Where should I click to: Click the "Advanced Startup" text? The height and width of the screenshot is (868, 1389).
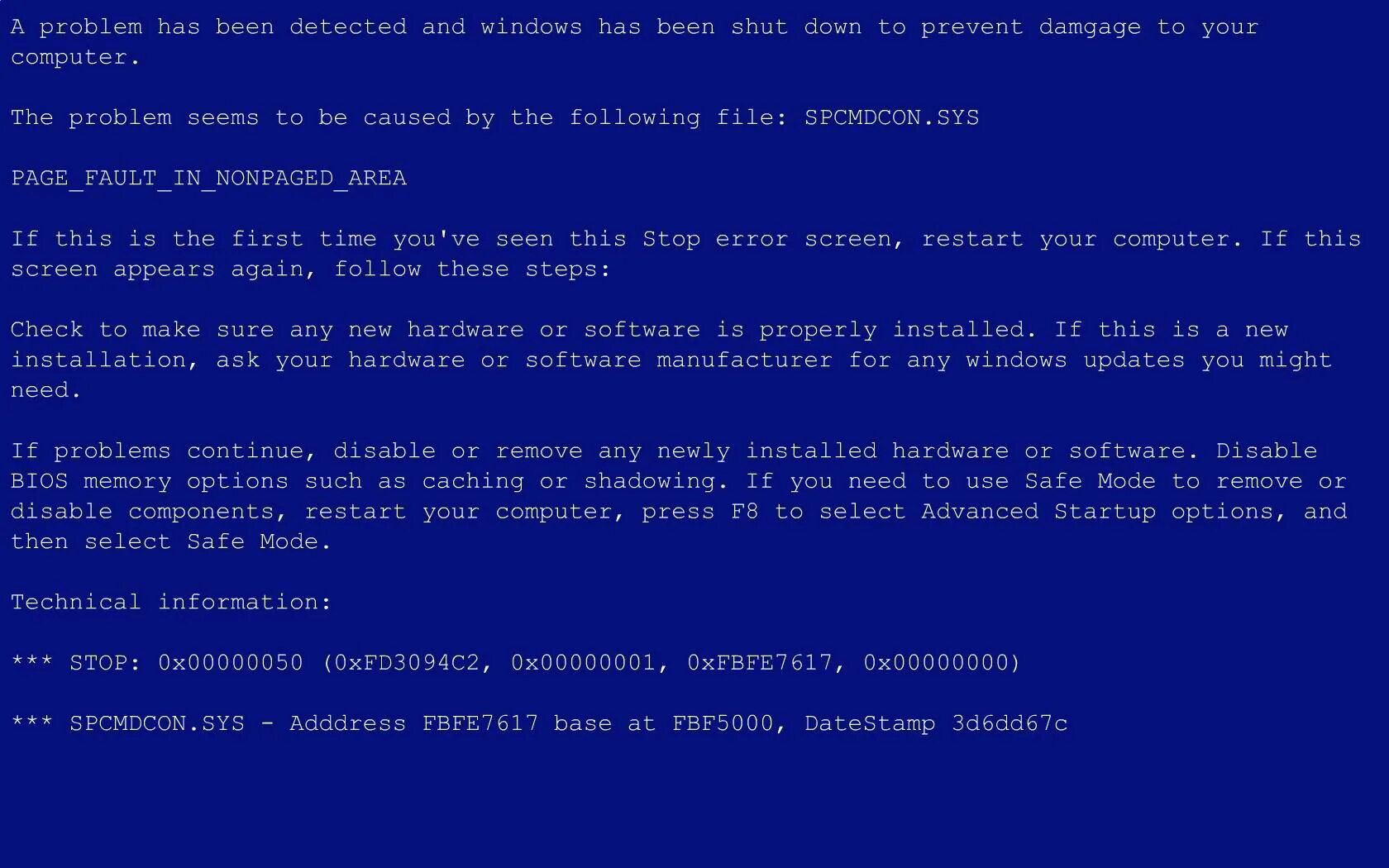pyautogui.click(x=1038, y=512)
